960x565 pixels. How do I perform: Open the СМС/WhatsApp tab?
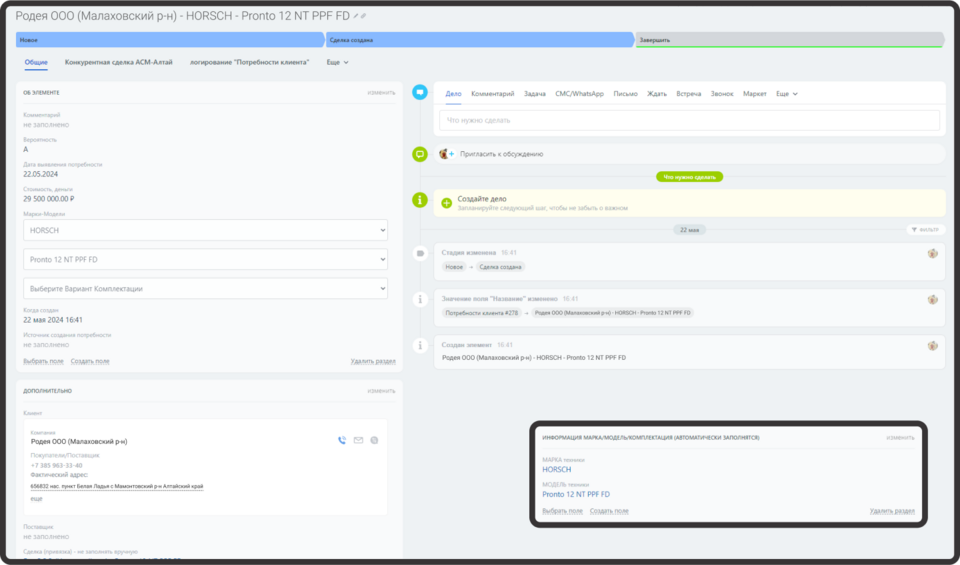coord(579,94)
